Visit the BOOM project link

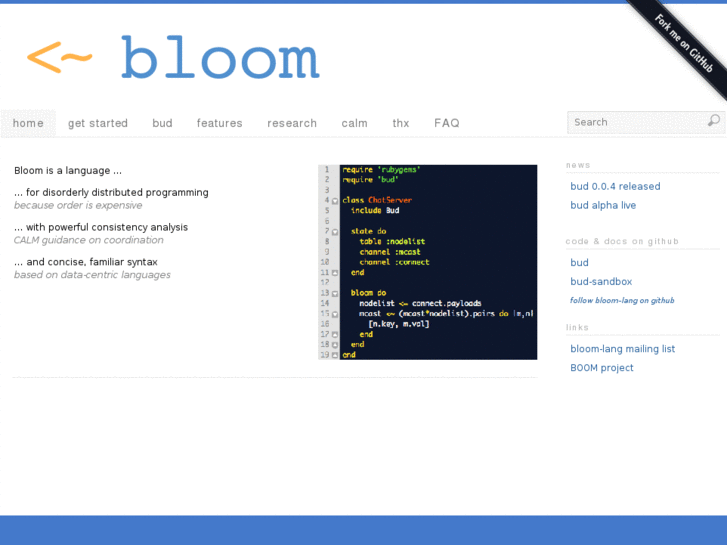pyautogui.click(x=602, y=368)
